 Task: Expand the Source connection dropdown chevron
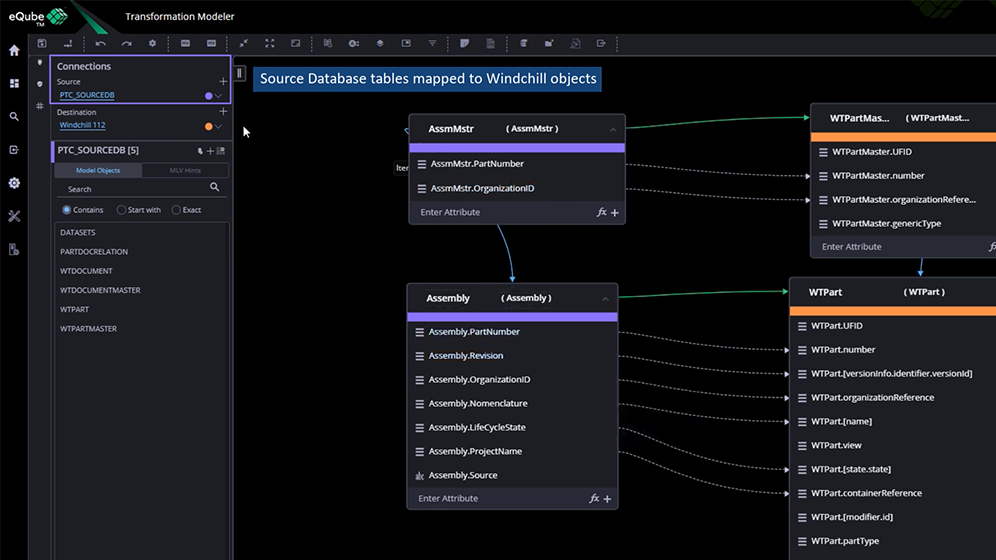218,96
